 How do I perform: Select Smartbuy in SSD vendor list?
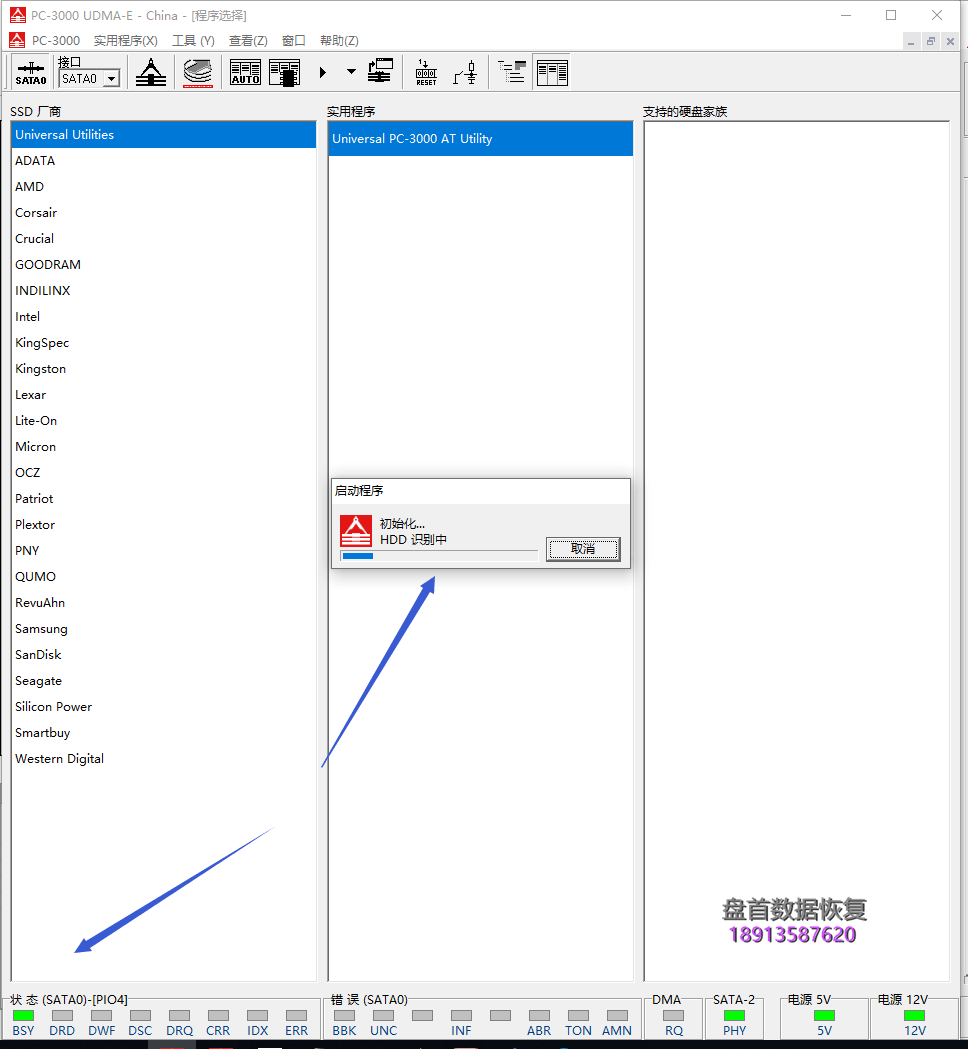tap(163, 733)
